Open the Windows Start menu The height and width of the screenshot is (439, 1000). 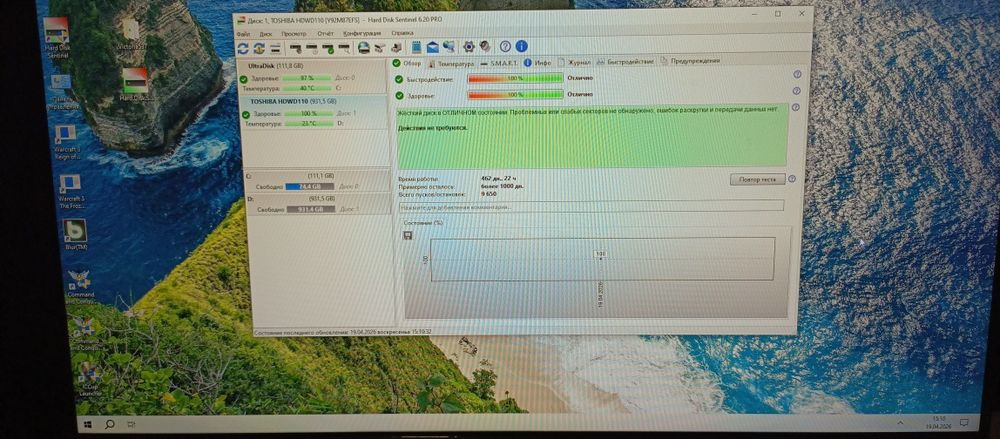pyautogui.click(x=87, y=423)
